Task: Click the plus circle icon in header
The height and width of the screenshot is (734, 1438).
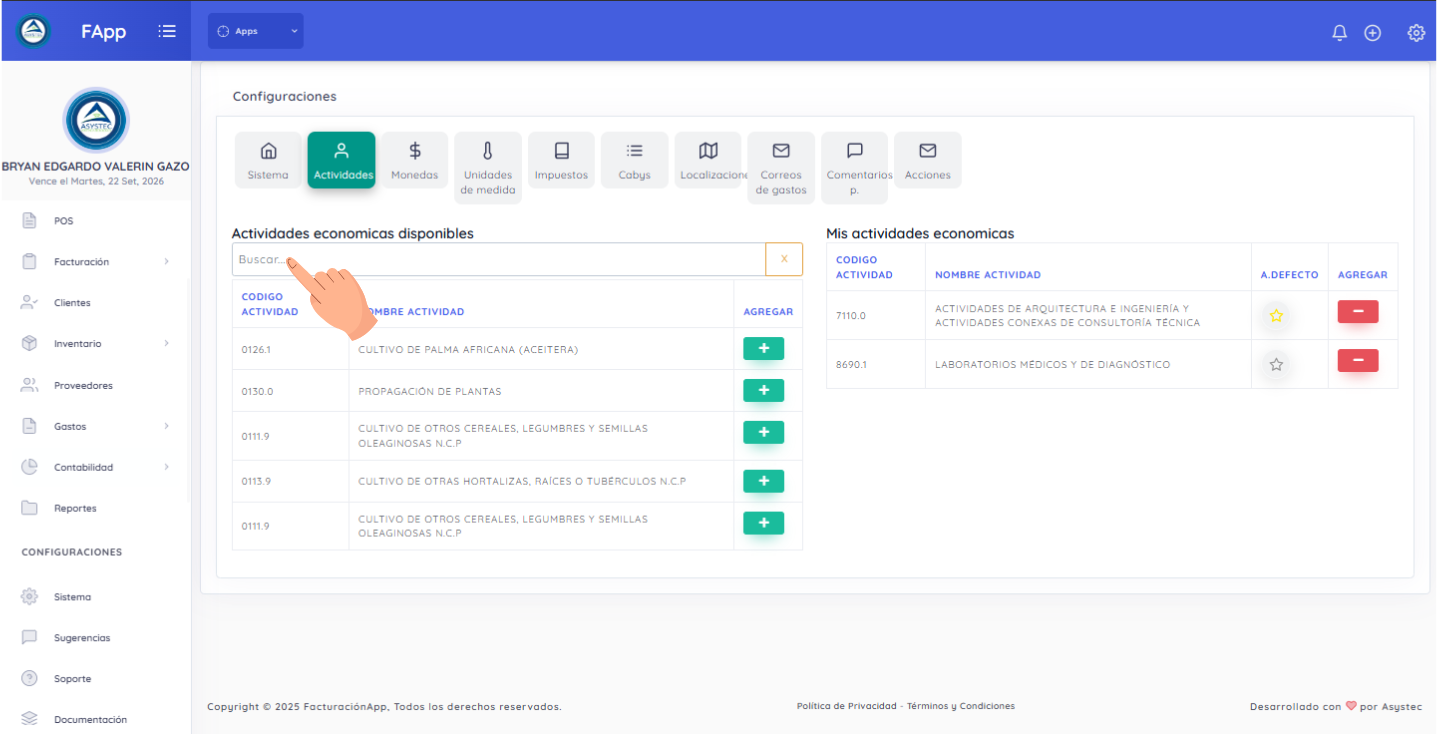Action: pyautogui.click(x=1373, y=33)
